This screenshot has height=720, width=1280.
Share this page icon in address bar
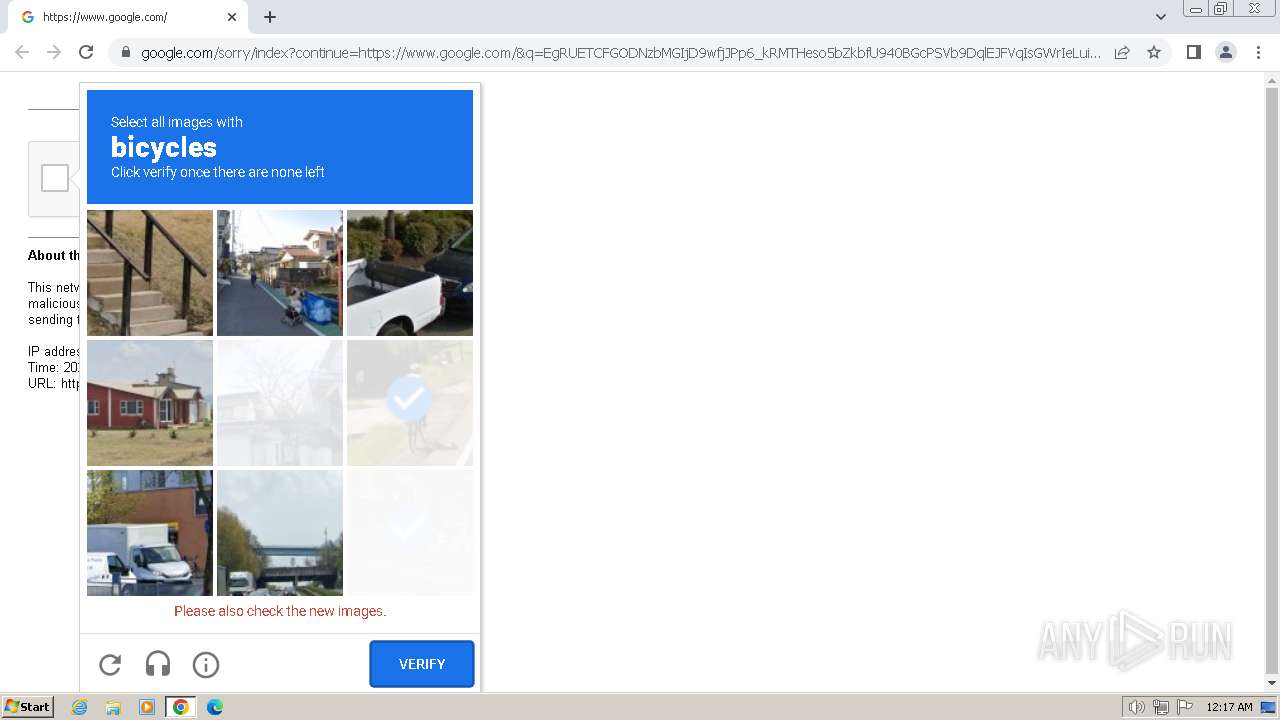[1122, 52]
